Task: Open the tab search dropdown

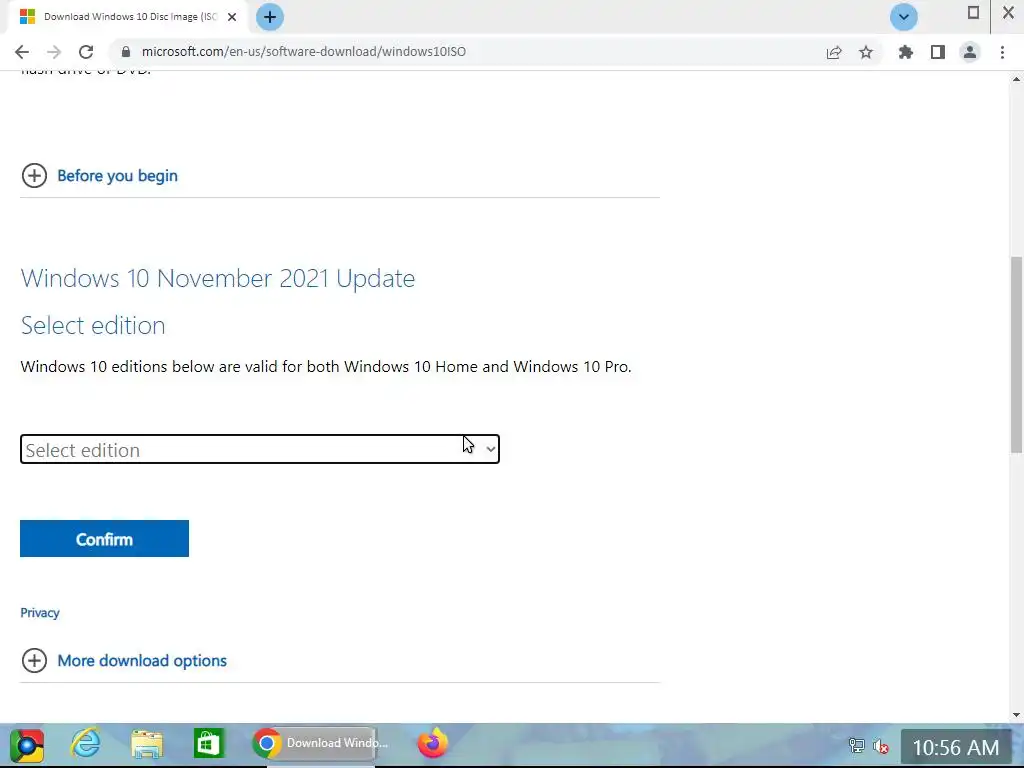Action: (x=904, y=17)
